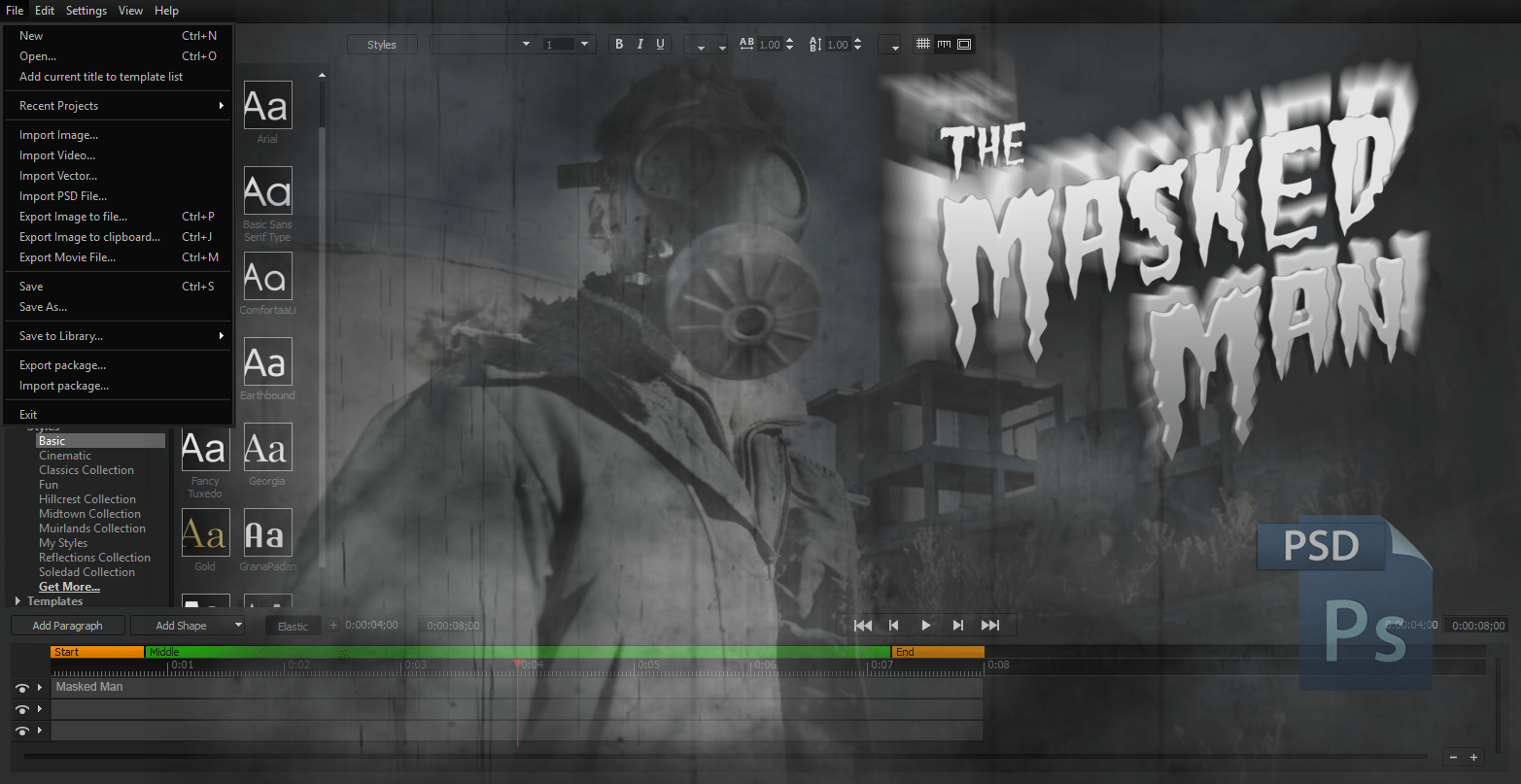Click the orange Start timeline segment
1521x784 pixels.
(x=97, y=652)
